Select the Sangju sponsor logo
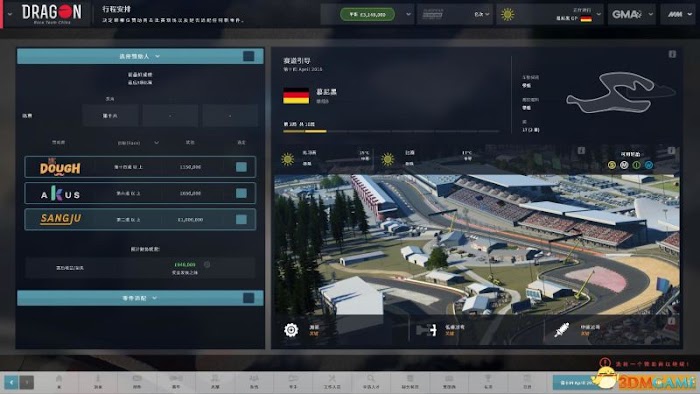The width and height of the screenshot is (700, 394). pyautogui.click(x=61, y=219)
